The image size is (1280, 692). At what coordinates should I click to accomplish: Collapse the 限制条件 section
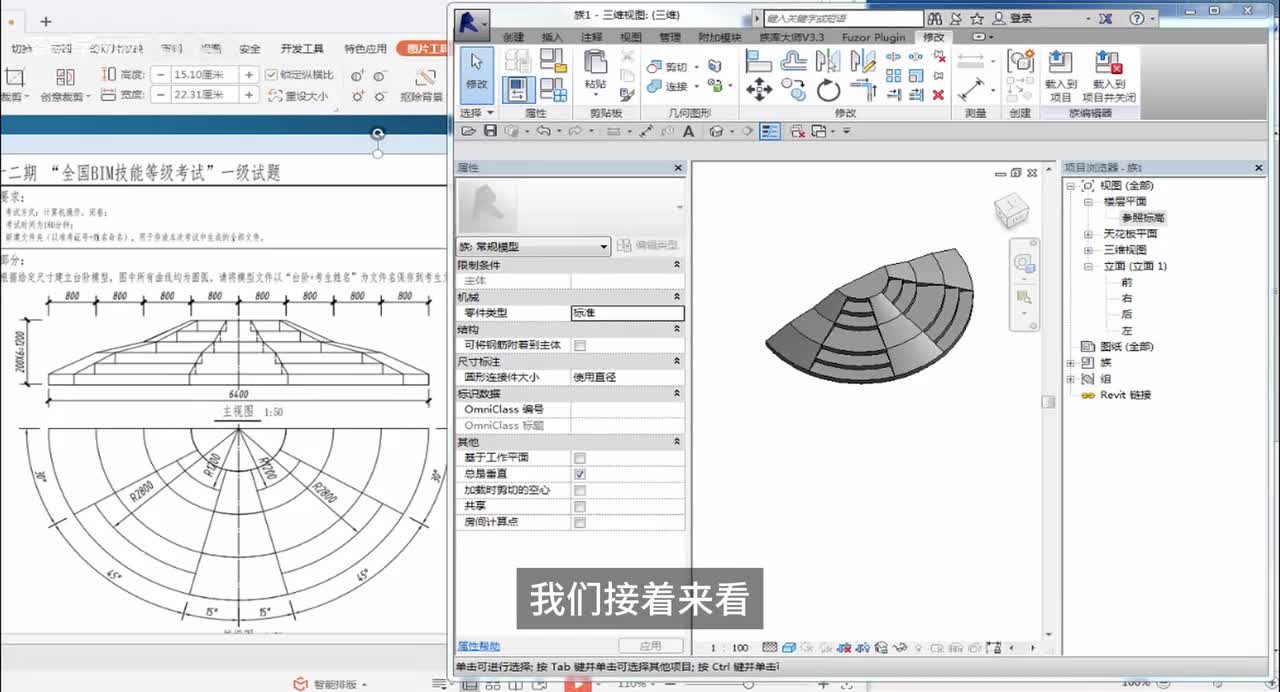click(x=677, y=265)
